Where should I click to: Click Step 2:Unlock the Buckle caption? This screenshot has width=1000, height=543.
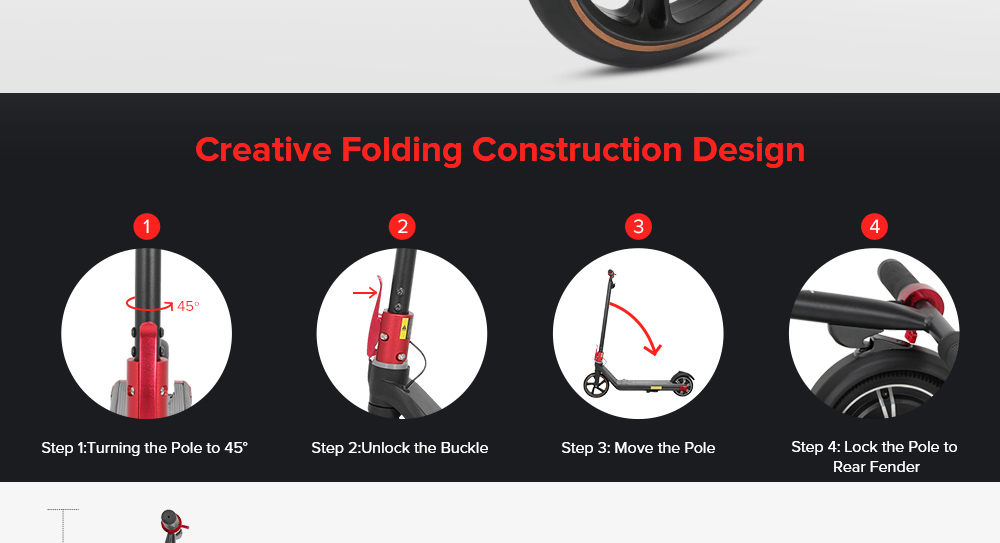tap(400, 448)
